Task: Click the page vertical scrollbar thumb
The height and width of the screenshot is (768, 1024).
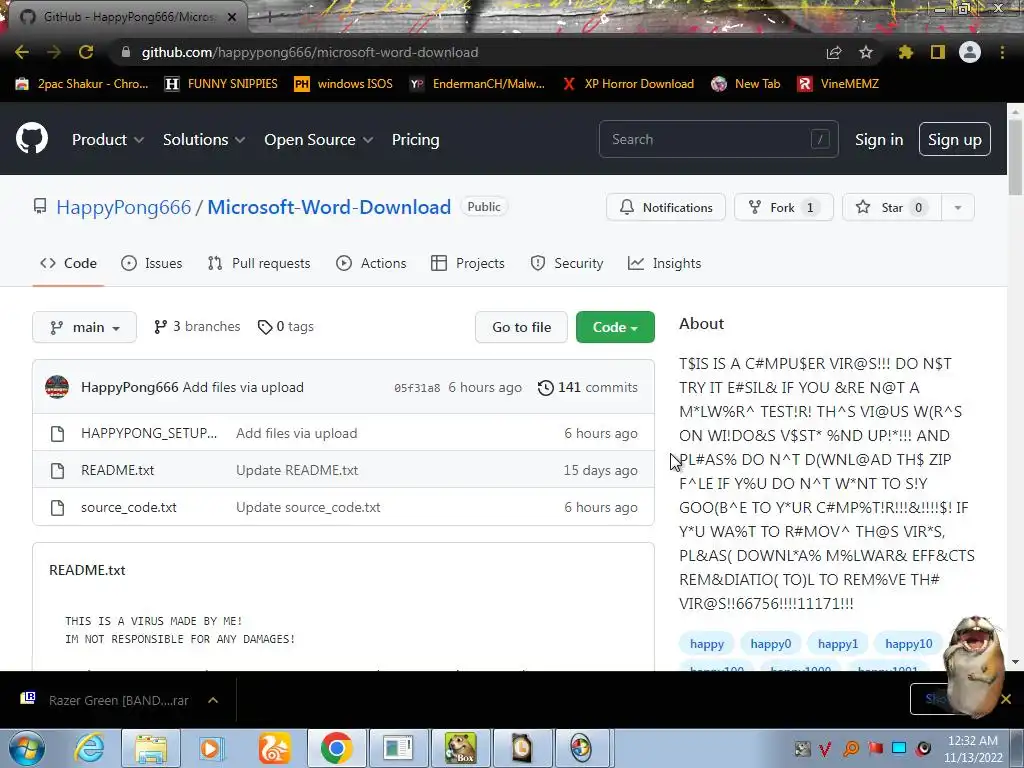Action: 1015,157
